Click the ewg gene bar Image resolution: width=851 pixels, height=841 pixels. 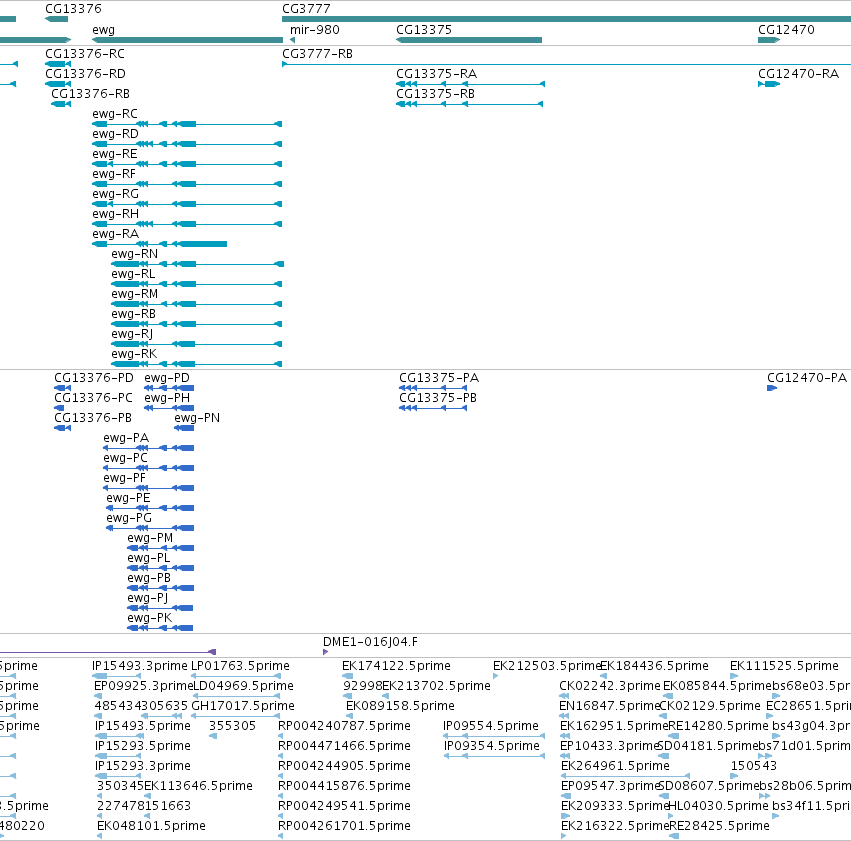point(187,40)
